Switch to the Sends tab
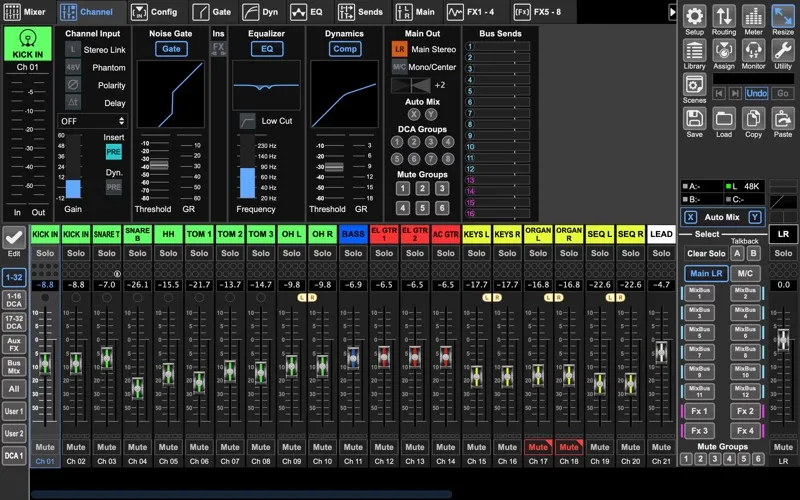 (x=360, y=12)
